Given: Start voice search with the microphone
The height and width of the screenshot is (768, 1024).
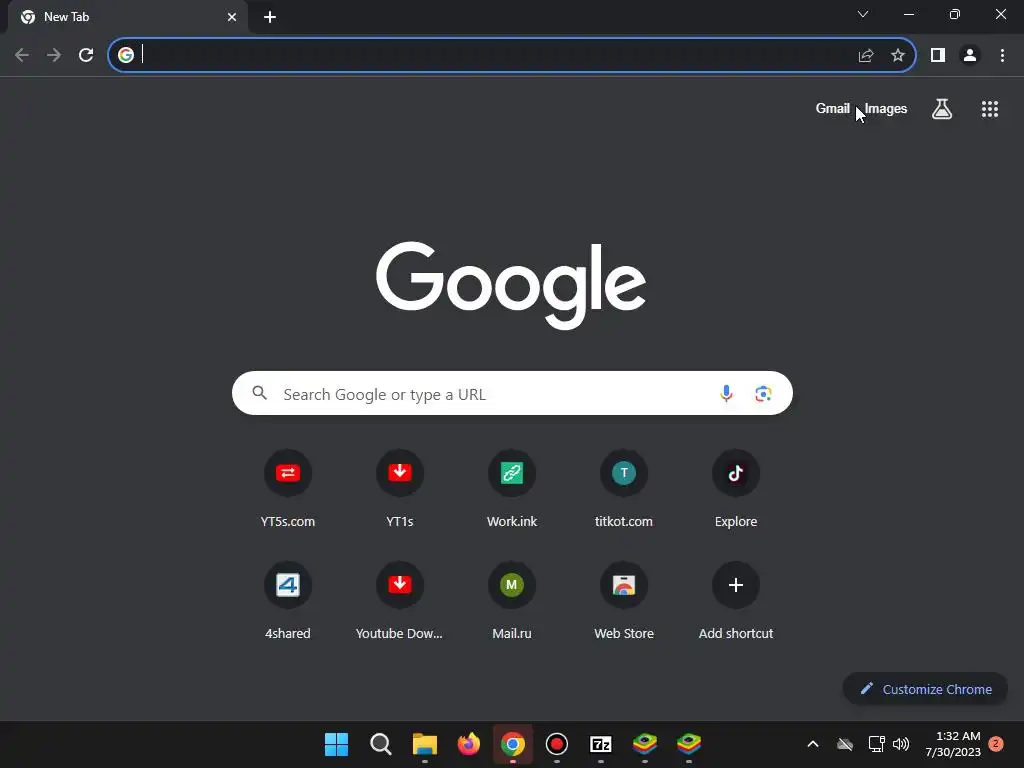Looking at the screenshot, I should [726, 393].
